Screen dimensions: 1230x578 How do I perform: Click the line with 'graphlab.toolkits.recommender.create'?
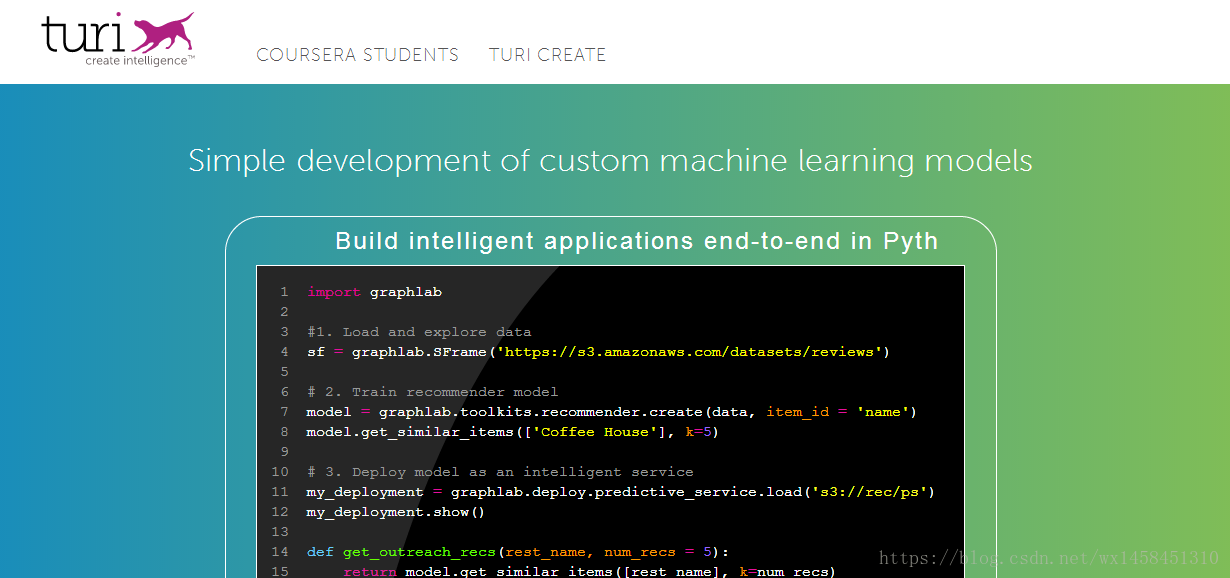pos(612,412)
